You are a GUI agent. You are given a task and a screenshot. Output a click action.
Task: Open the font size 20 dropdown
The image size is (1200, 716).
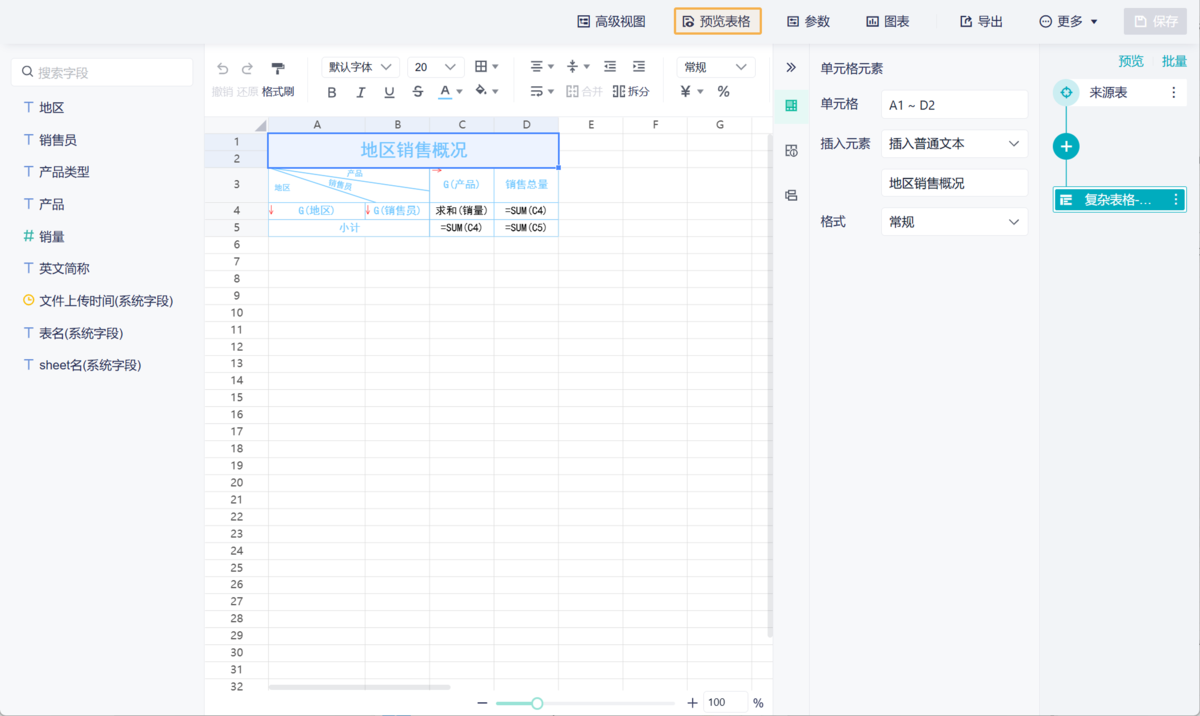tap(435, 66)
